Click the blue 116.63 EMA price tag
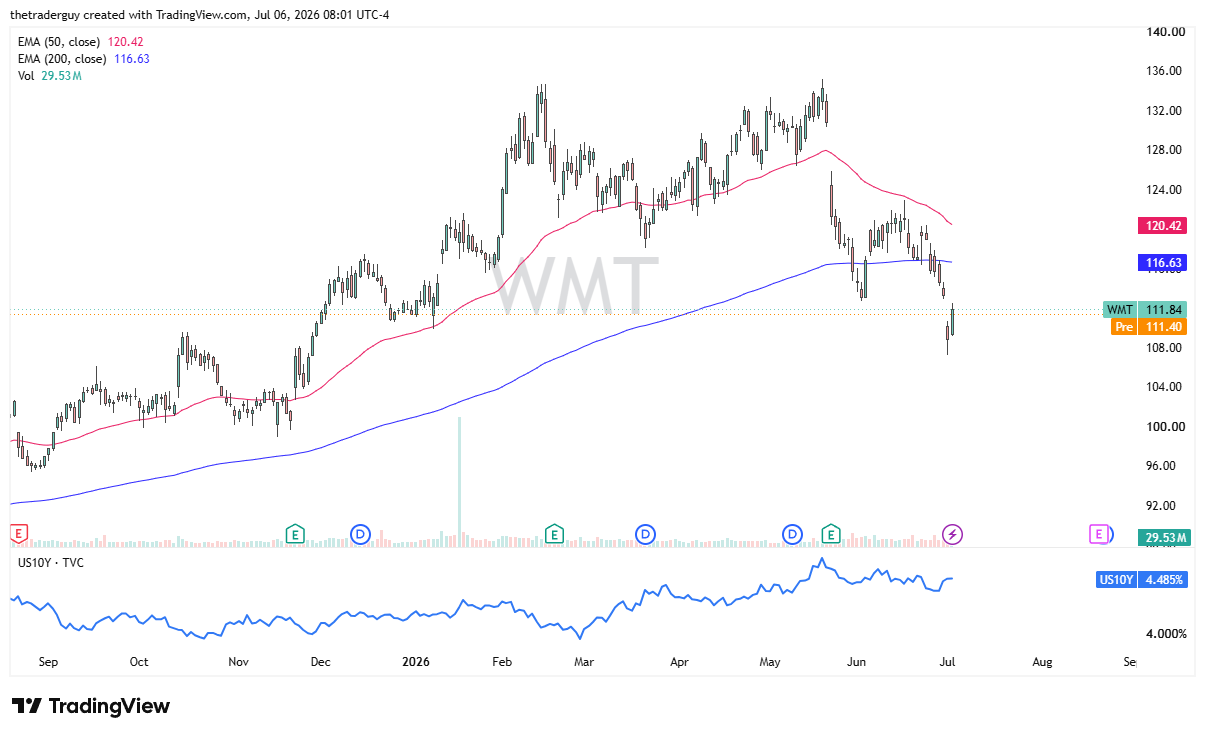Viewport: 1205px width, 736px height. pyautogui.click(x=1162, y=263)
